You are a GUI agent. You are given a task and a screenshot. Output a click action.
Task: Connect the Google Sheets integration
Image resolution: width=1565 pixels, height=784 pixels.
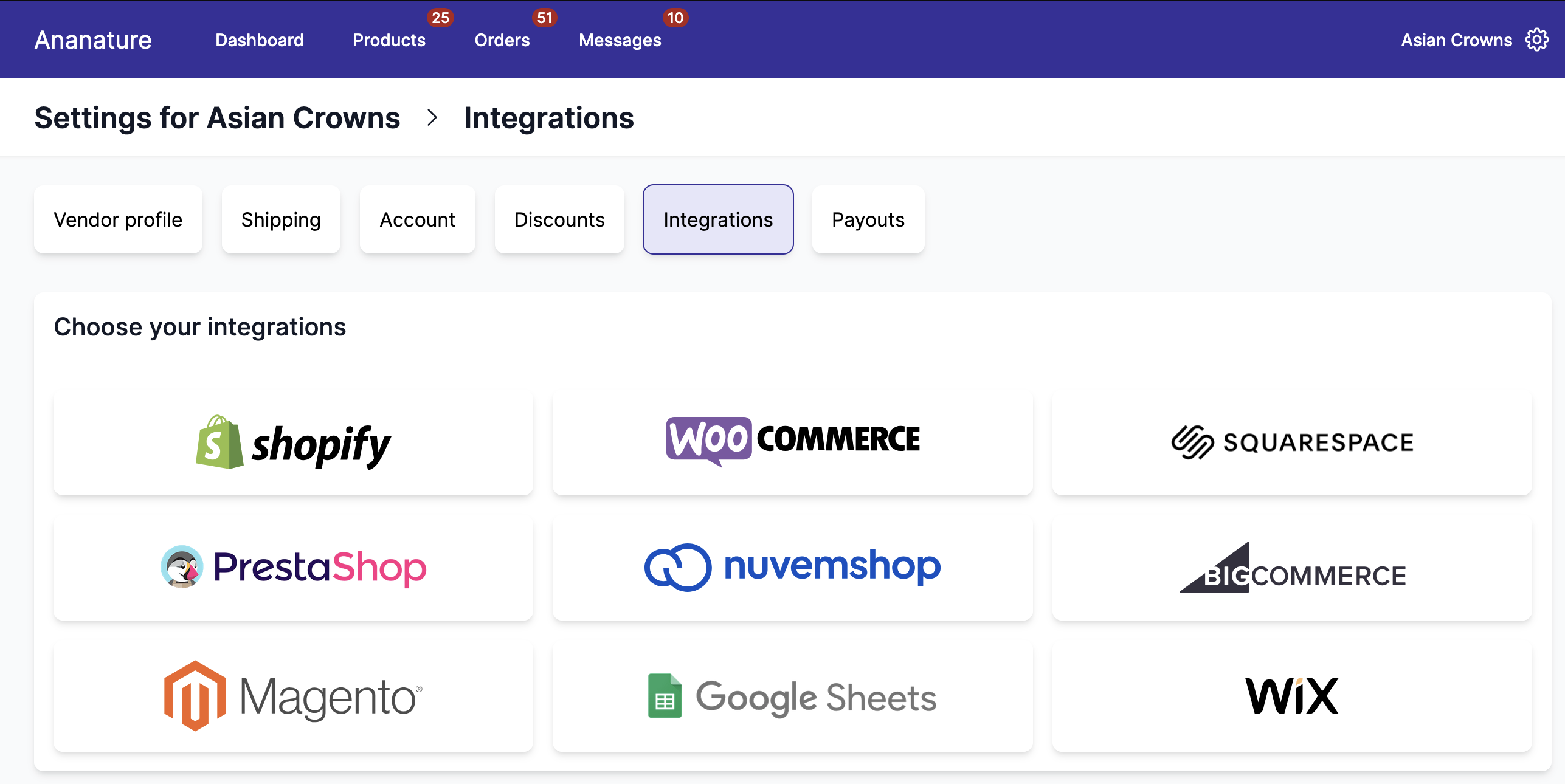pyautogui.click(x=792, y=696)
